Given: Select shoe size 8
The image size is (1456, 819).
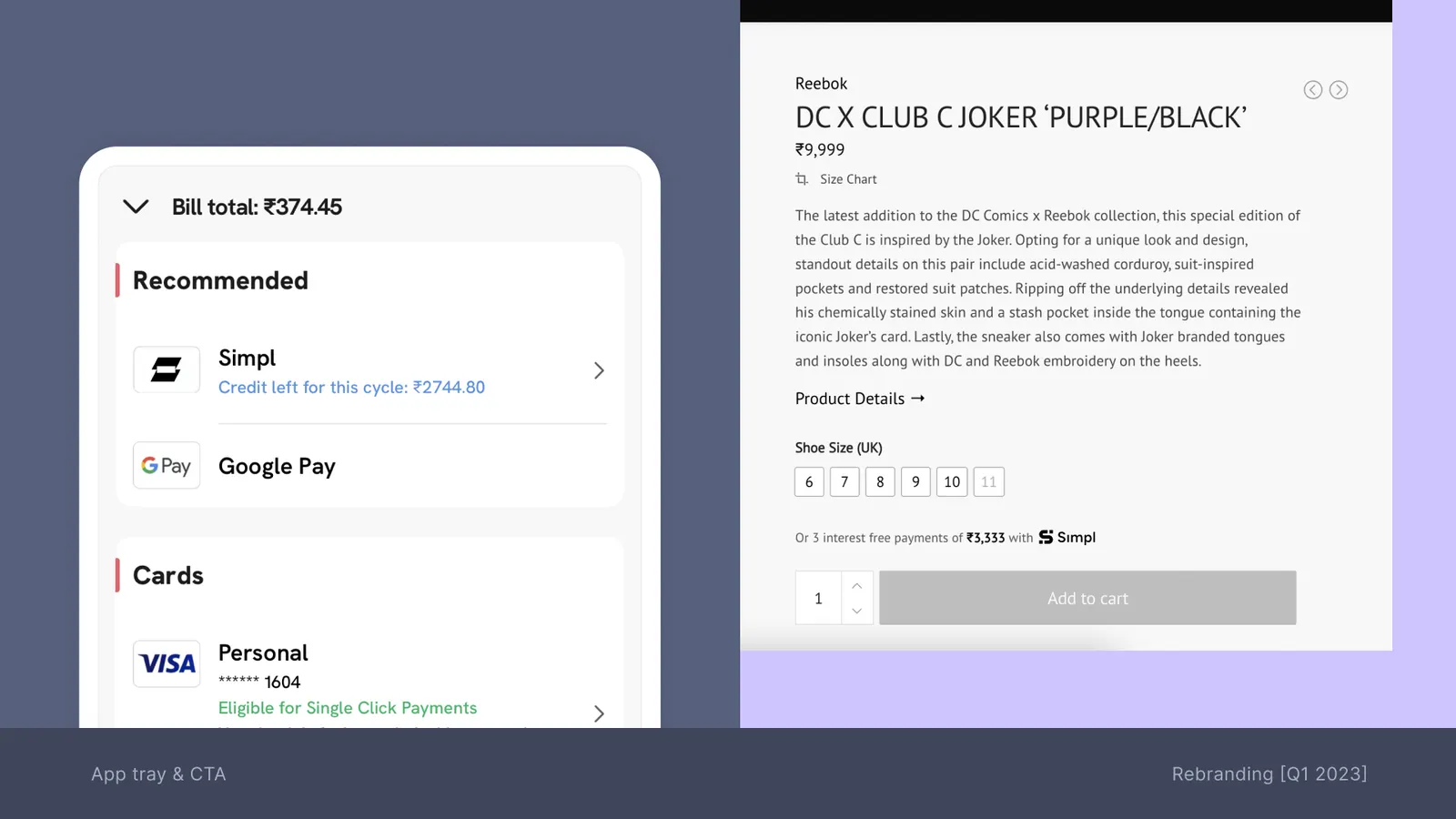Looking at the screenshot, I should (x=880, y=481).
